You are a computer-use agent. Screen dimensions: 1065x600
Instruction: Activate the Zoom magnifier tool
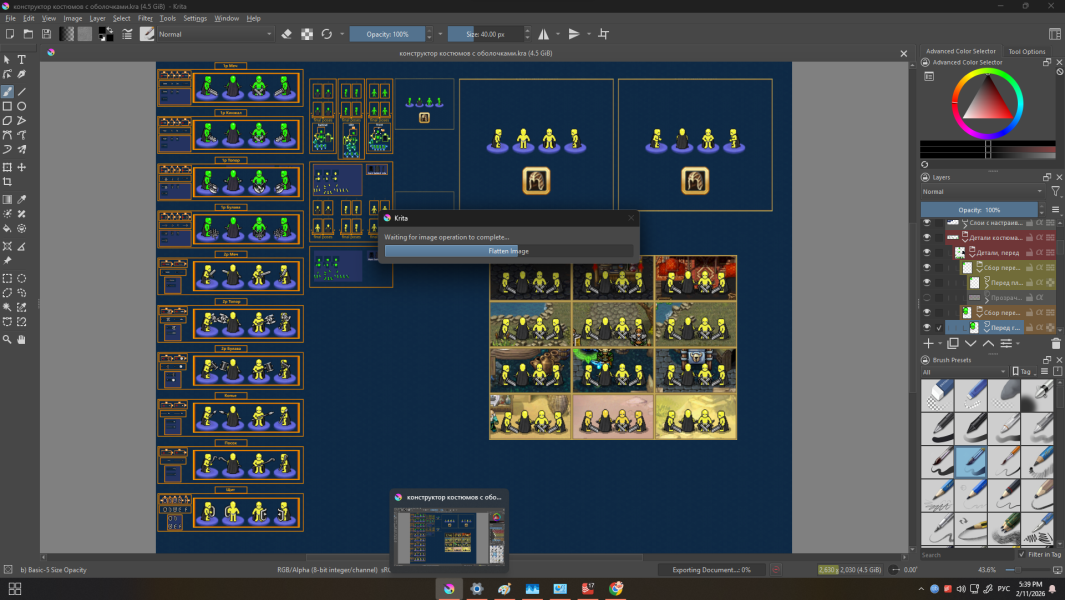[7, 339]
